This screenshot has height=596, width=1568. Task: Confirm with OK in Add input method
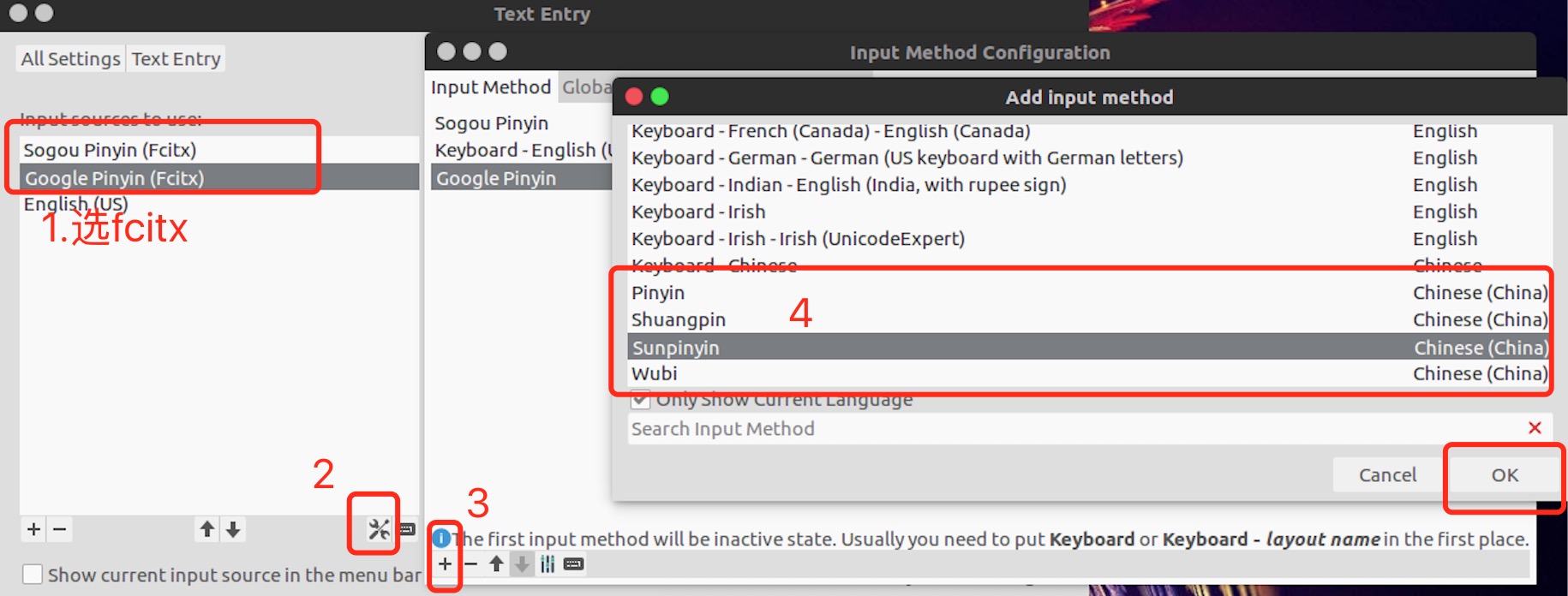[1505, 475]
